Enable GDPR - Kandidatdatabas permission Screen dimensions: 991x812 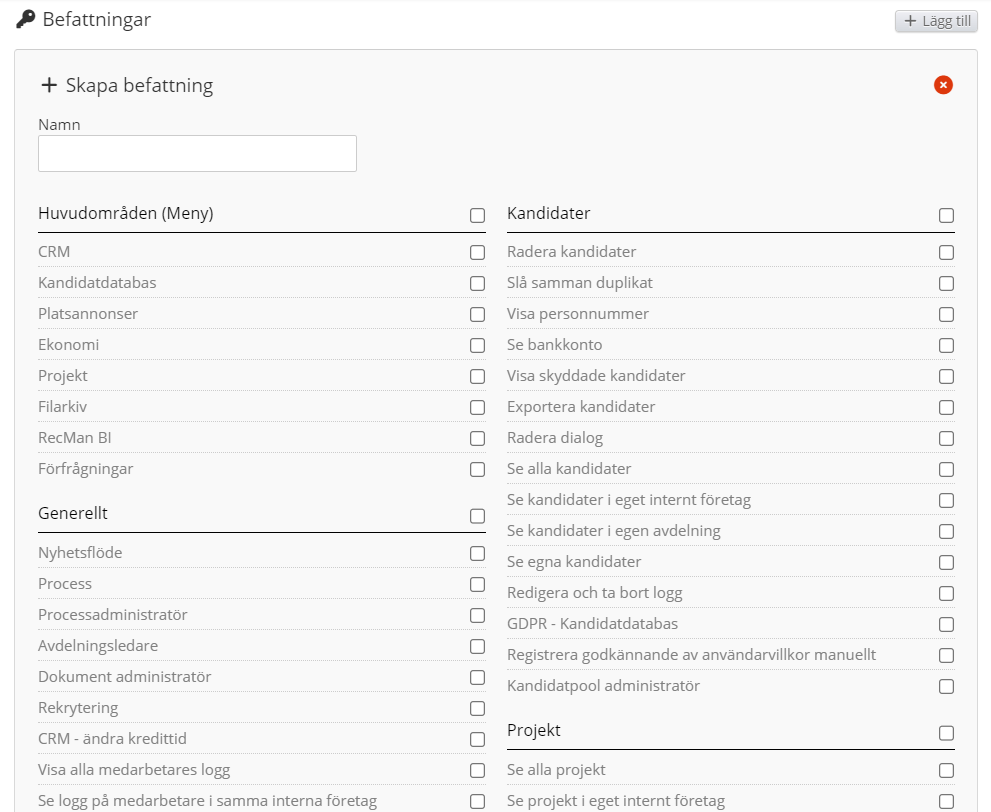pyautogui.click(x=946, y=625)
